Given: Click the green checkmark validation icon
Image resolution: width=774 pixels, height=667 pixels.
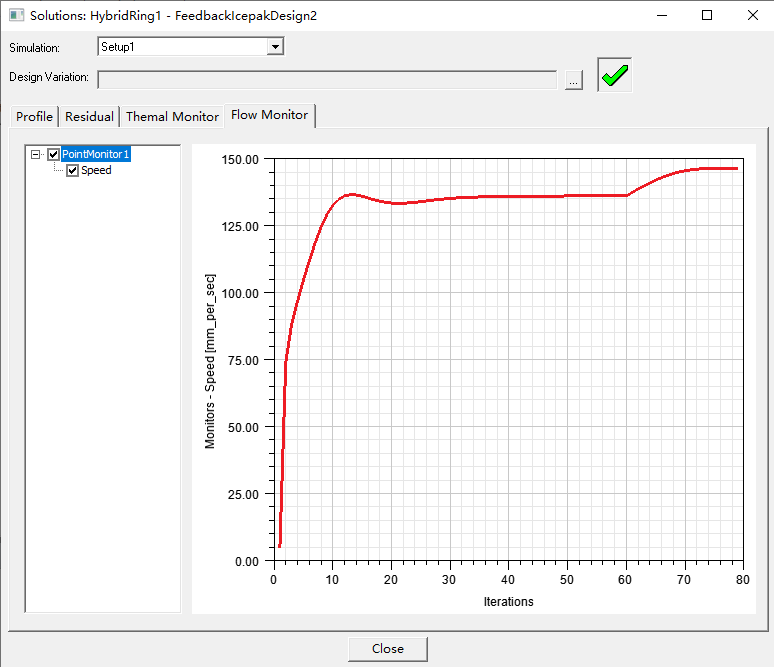Looking at the screenshot, I should 615,76.
